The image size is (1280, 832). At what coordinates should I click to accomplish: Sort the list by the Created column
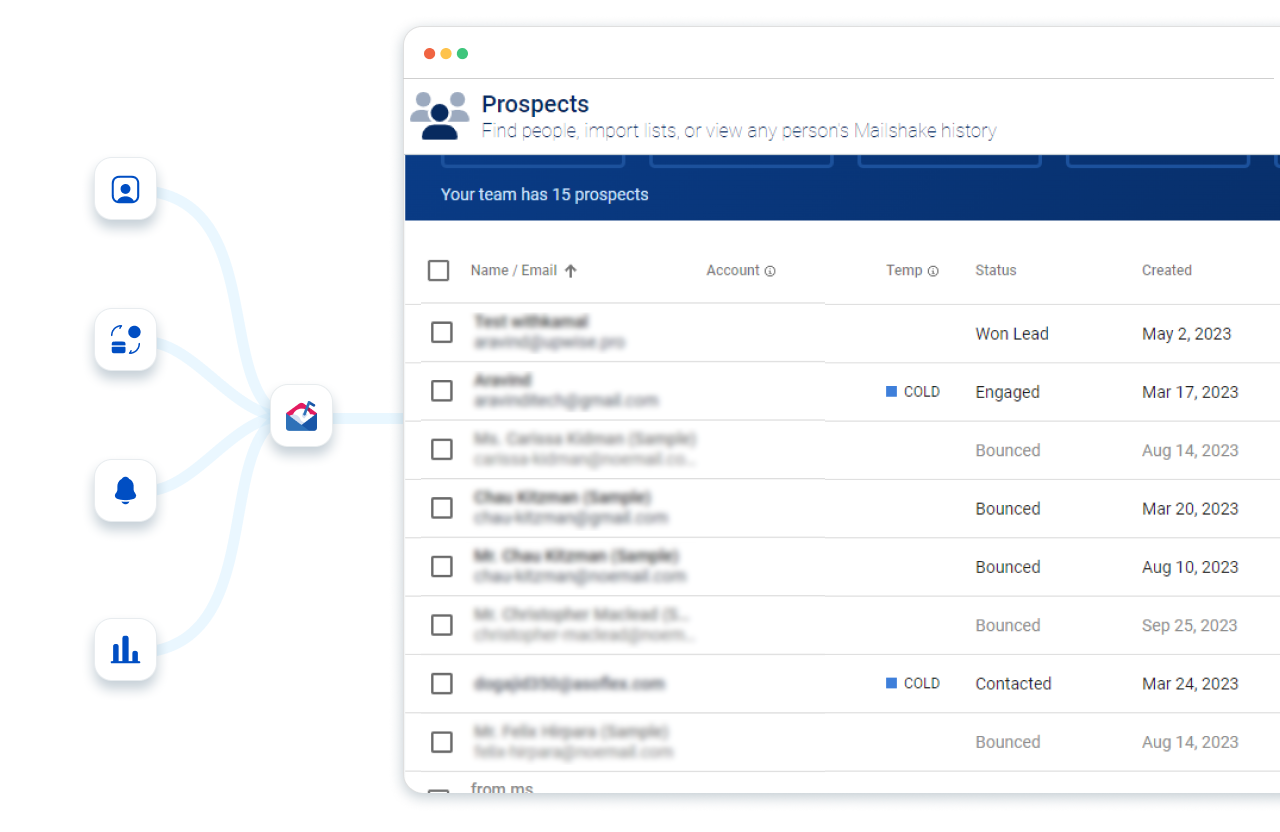(x=1167, y=270)
